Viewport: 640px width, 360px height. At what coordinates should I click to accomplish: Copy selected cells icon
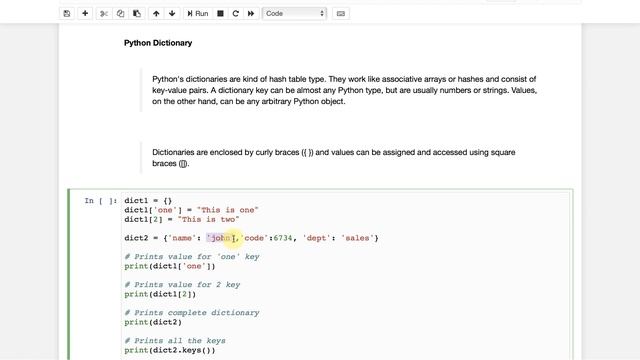click(x=120, y=13)
